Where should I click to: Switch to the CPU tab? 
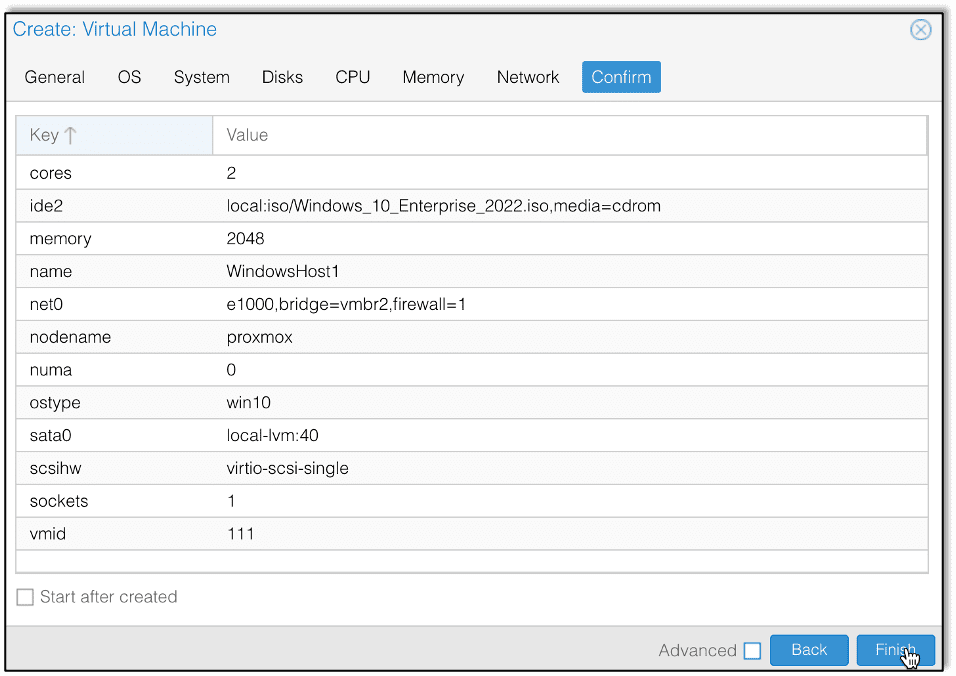click(x=352, y=77)
